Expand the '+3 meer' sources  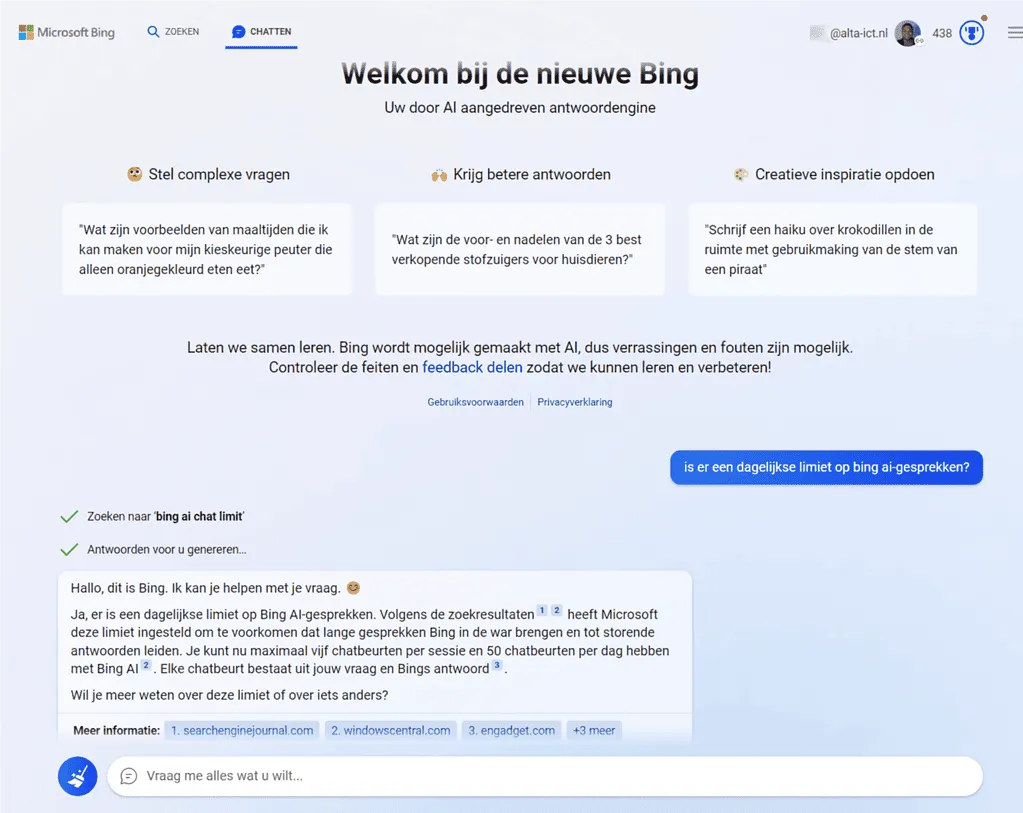594,730
